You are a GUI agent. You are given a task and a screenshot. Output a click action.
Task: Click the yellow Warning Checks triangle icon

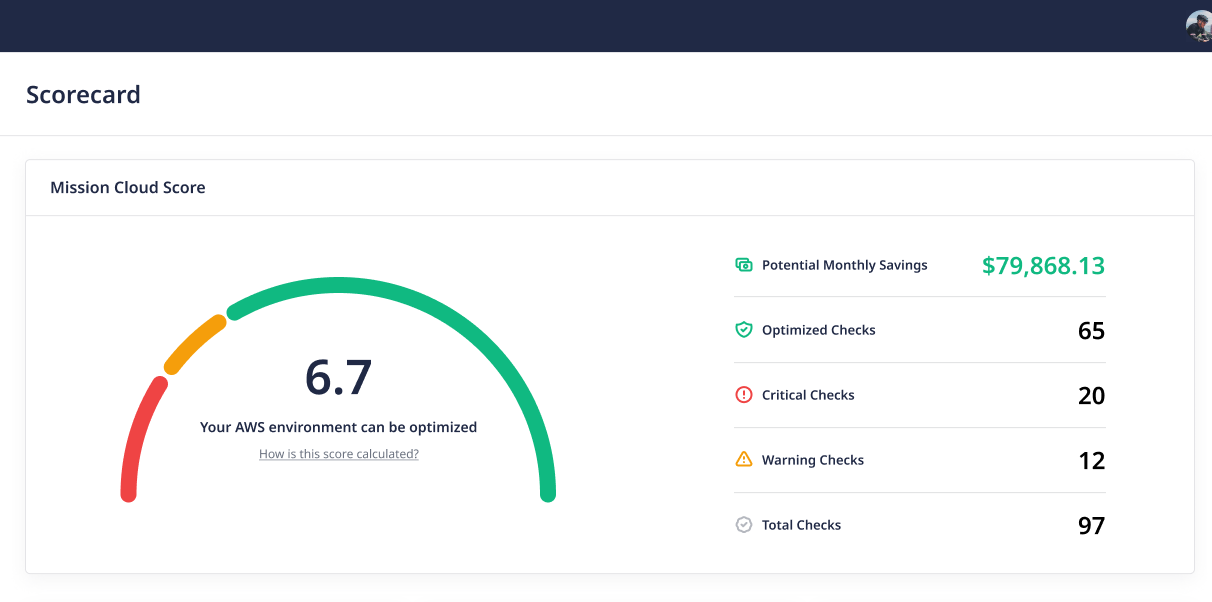(x=743, y=459)
